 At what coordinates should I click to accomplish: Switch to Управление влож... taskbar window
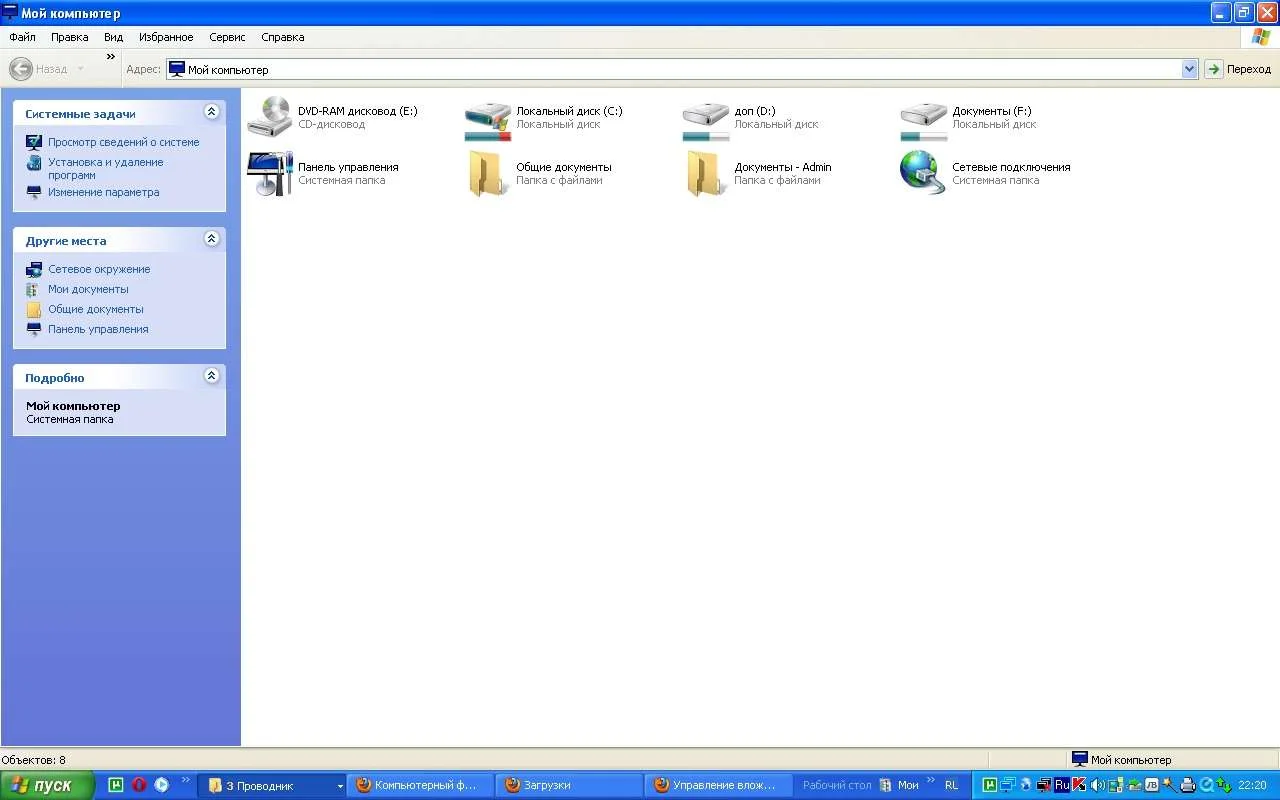717,785
